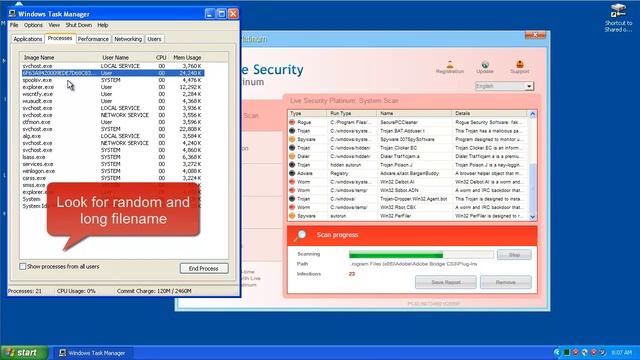Viewport: 640px width, 360px height.
Task: Select the wscntfy.exe process row
Action: (x=113, y=94)
